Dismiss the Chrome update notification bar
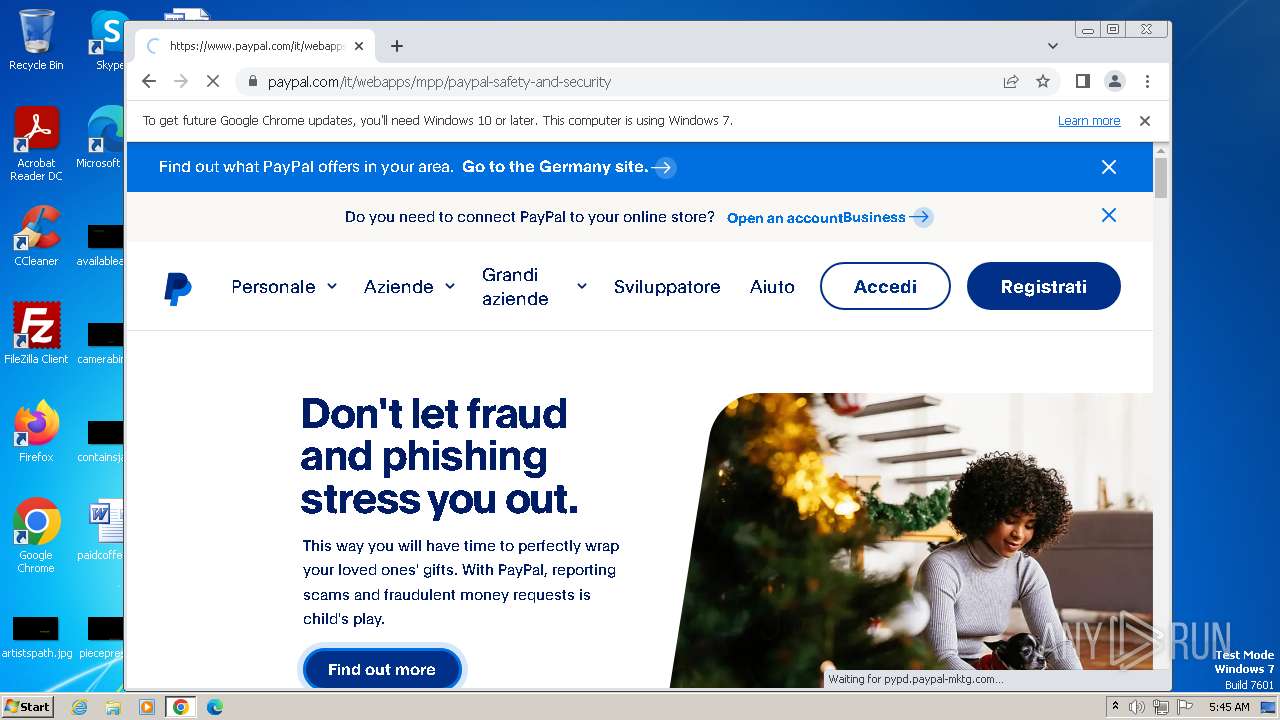 1145,121
